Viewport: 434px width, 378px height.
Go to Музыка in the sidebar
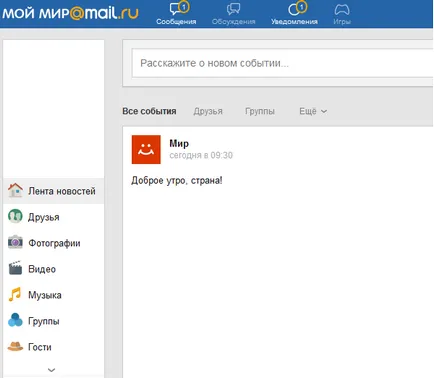[54, 295]
